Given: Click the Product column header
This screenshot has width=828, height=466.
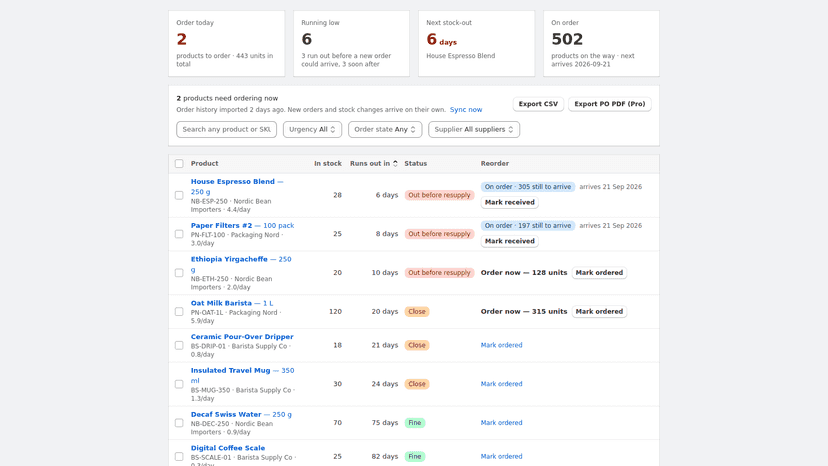Looking at the screenshot, I should 204,164.
